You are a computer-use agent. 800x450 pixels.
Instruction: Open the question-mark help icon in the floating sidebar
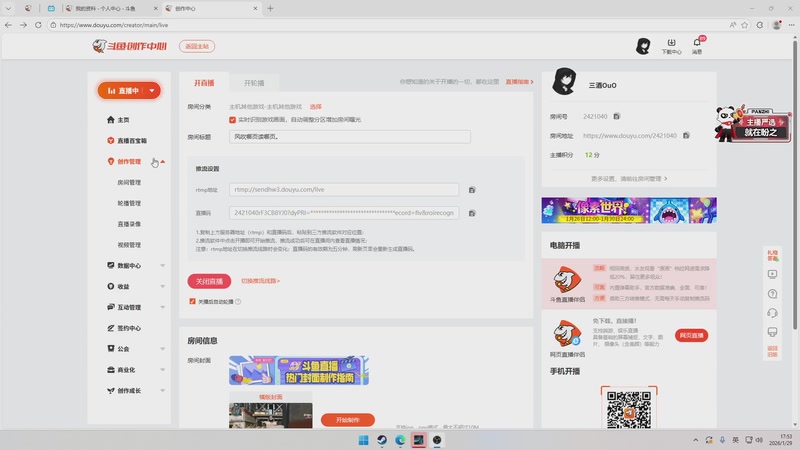click(x=772, y=294)
